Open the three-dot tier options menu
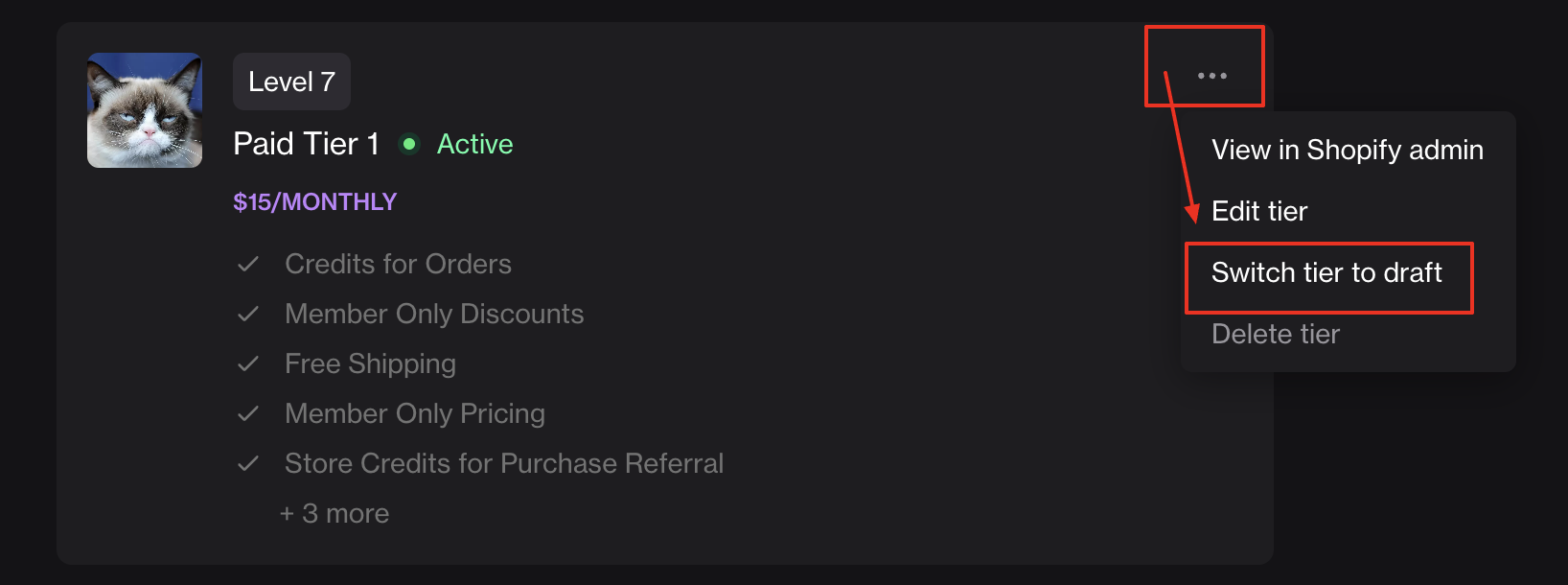The width and height of the screenshot is (1568, 585). 1211,76
